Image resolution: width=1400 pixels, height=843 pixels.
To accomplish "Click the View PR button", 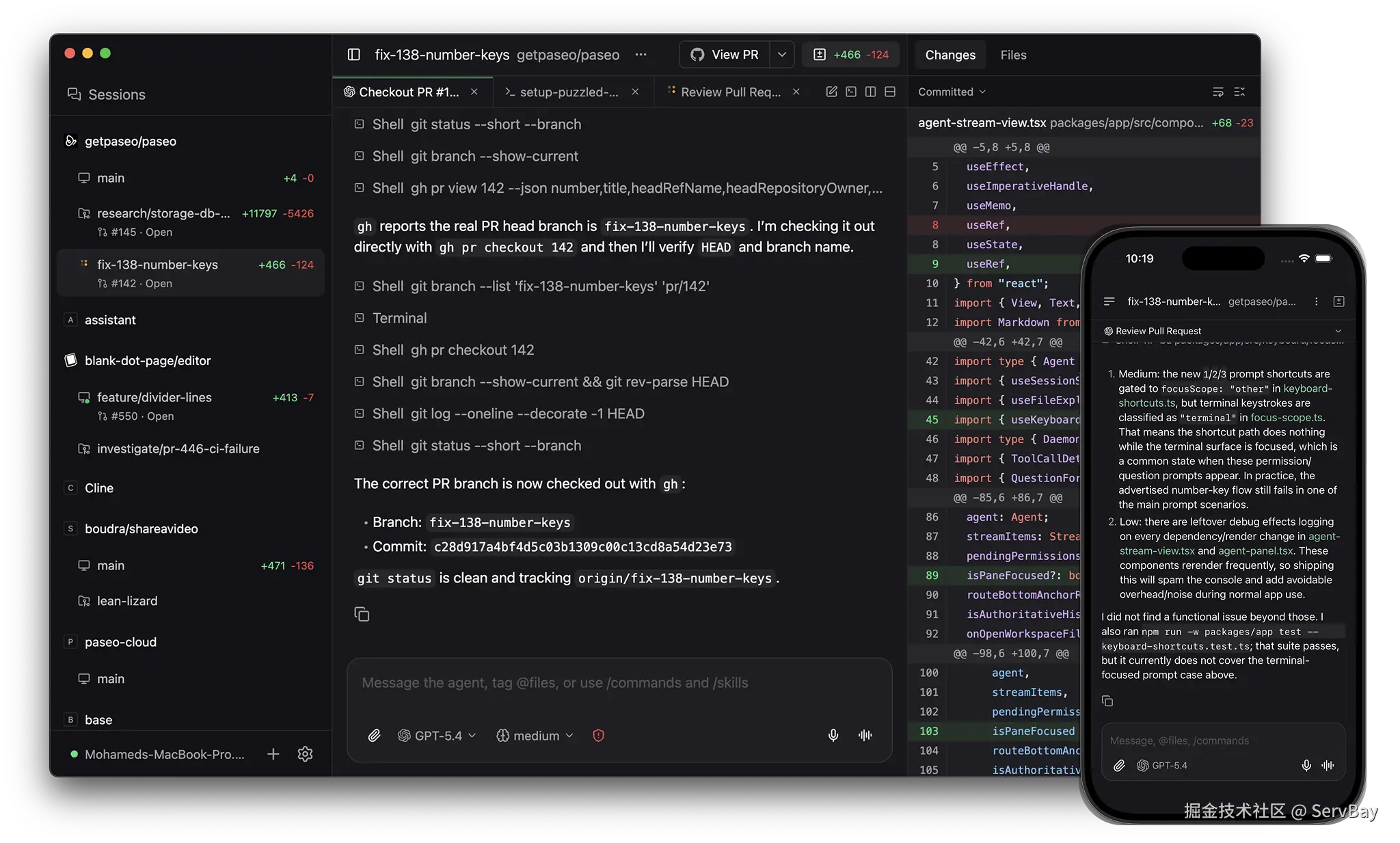I will pos(725,55).
